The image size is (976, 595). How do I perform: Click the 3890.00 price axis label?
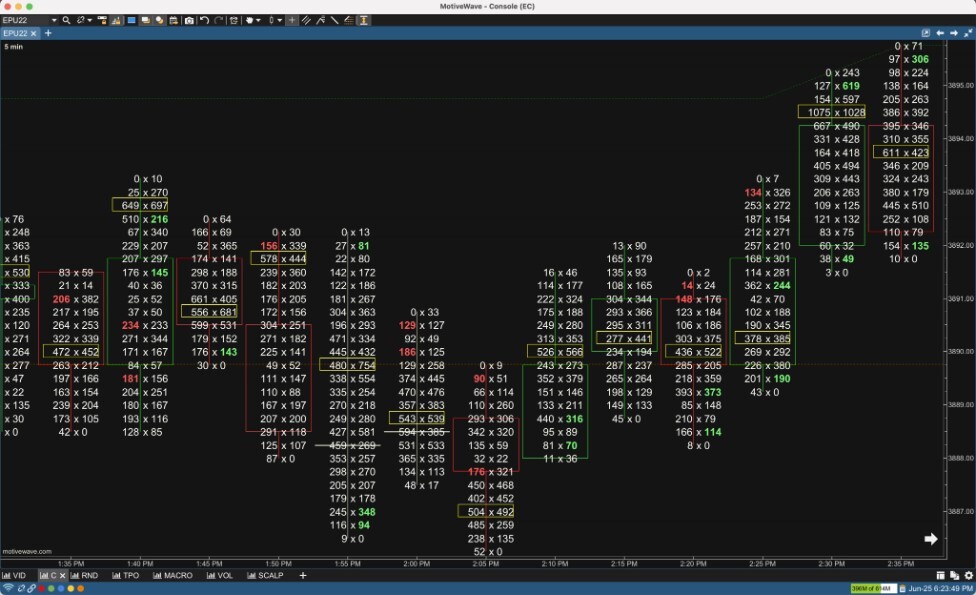[x=962, y=352]
